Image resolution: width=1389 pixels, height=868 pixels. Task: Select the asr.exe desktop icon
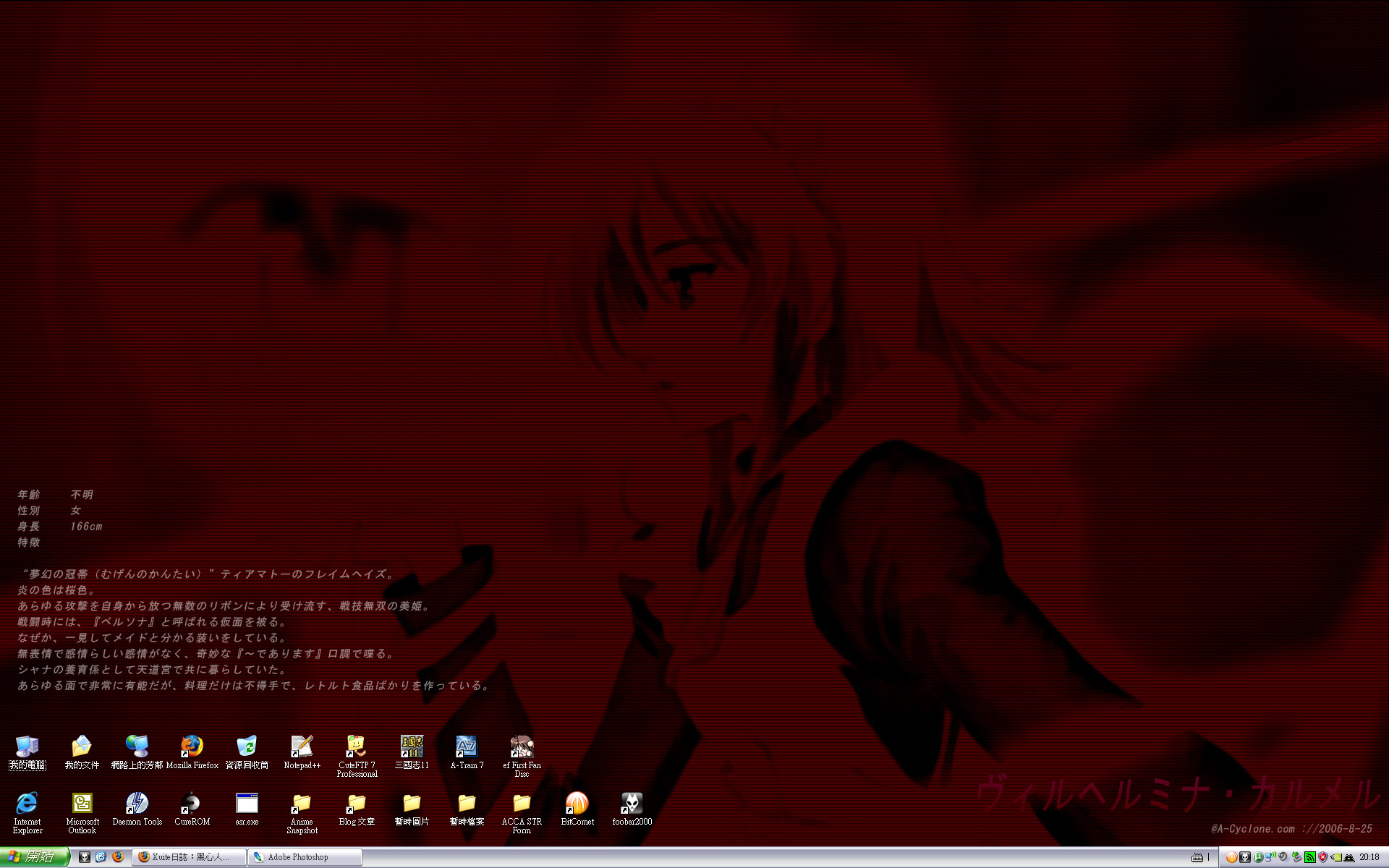[247, 809]
